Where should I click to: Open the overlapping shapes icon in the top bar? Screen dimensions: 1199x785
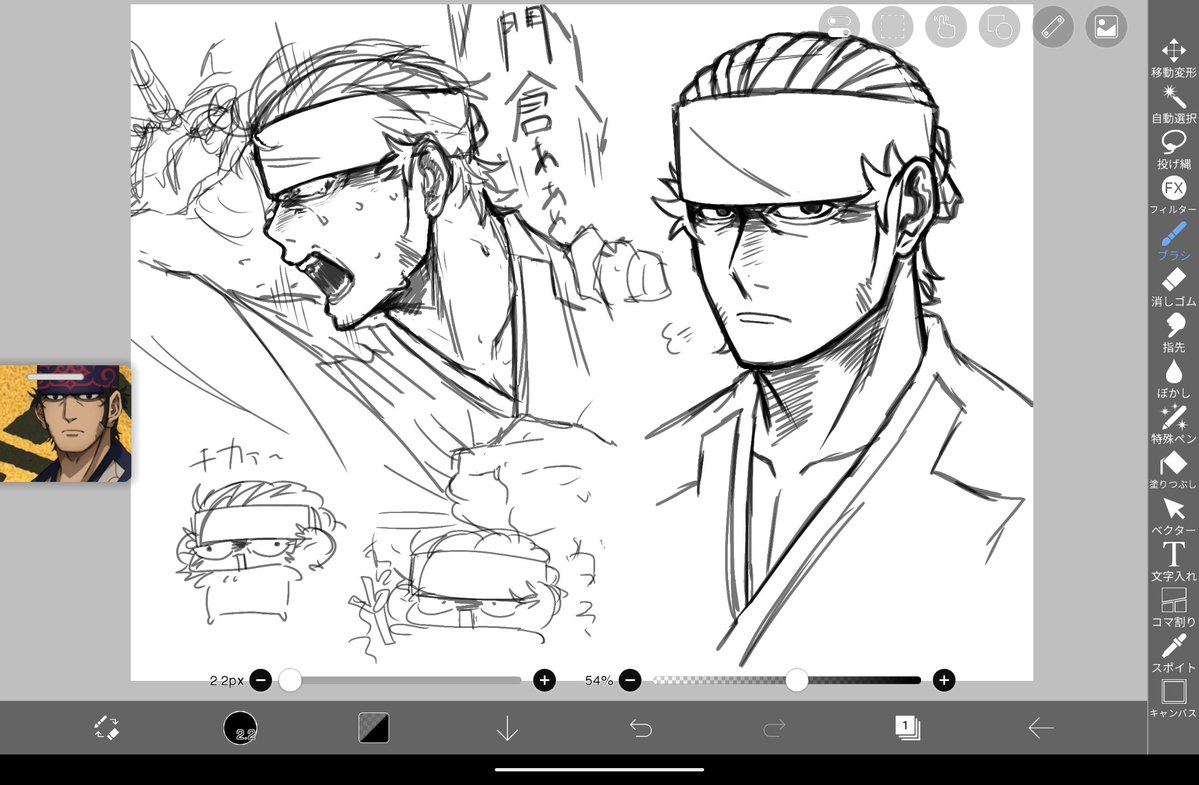tap(999, 27)
